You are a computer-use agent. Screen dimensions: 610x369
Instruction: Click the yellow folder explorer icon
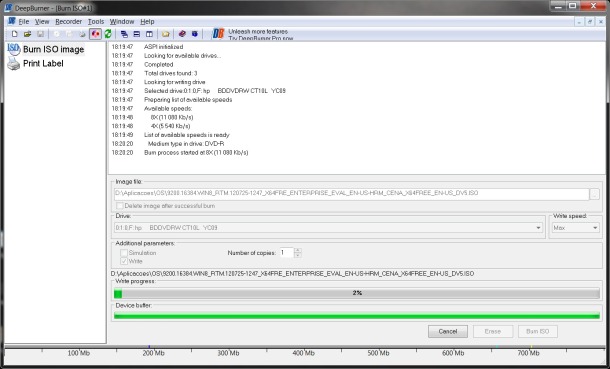(166, 34)
